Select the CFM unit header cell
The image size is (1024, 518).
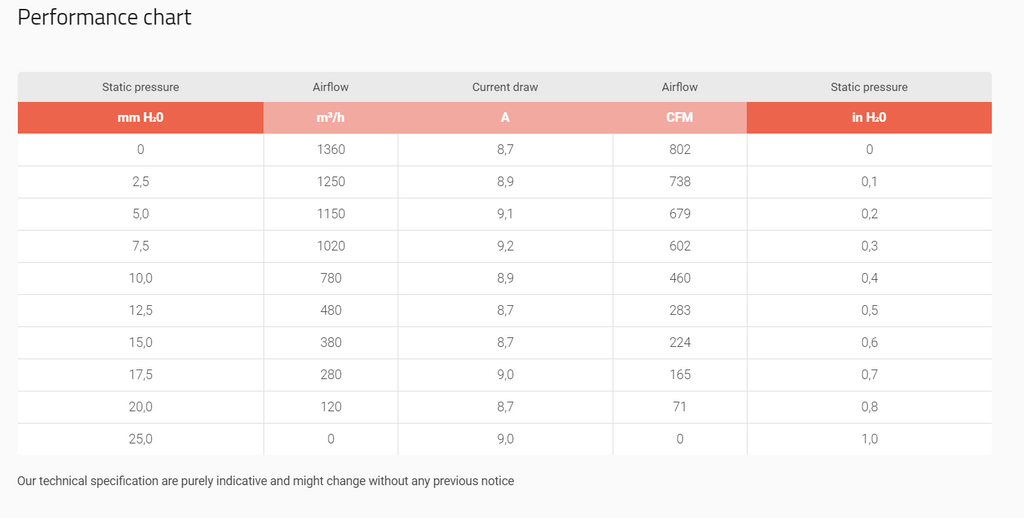coord(680,118)
